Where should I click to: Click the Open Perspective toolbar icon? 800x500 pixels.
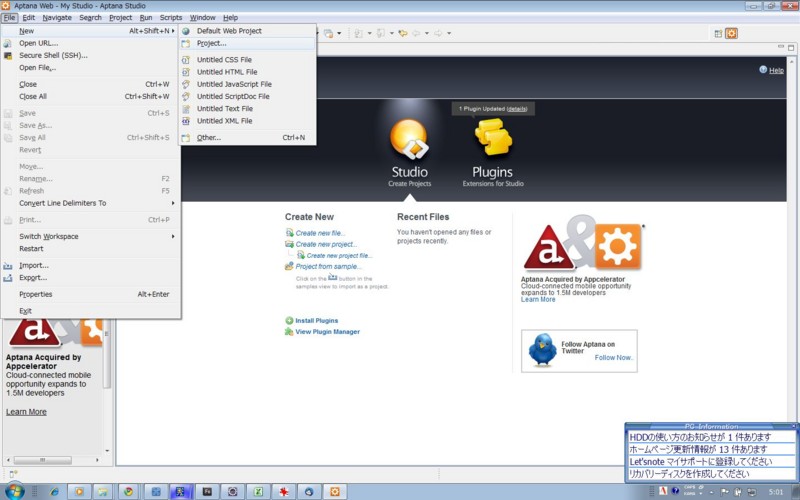point(718,34)
